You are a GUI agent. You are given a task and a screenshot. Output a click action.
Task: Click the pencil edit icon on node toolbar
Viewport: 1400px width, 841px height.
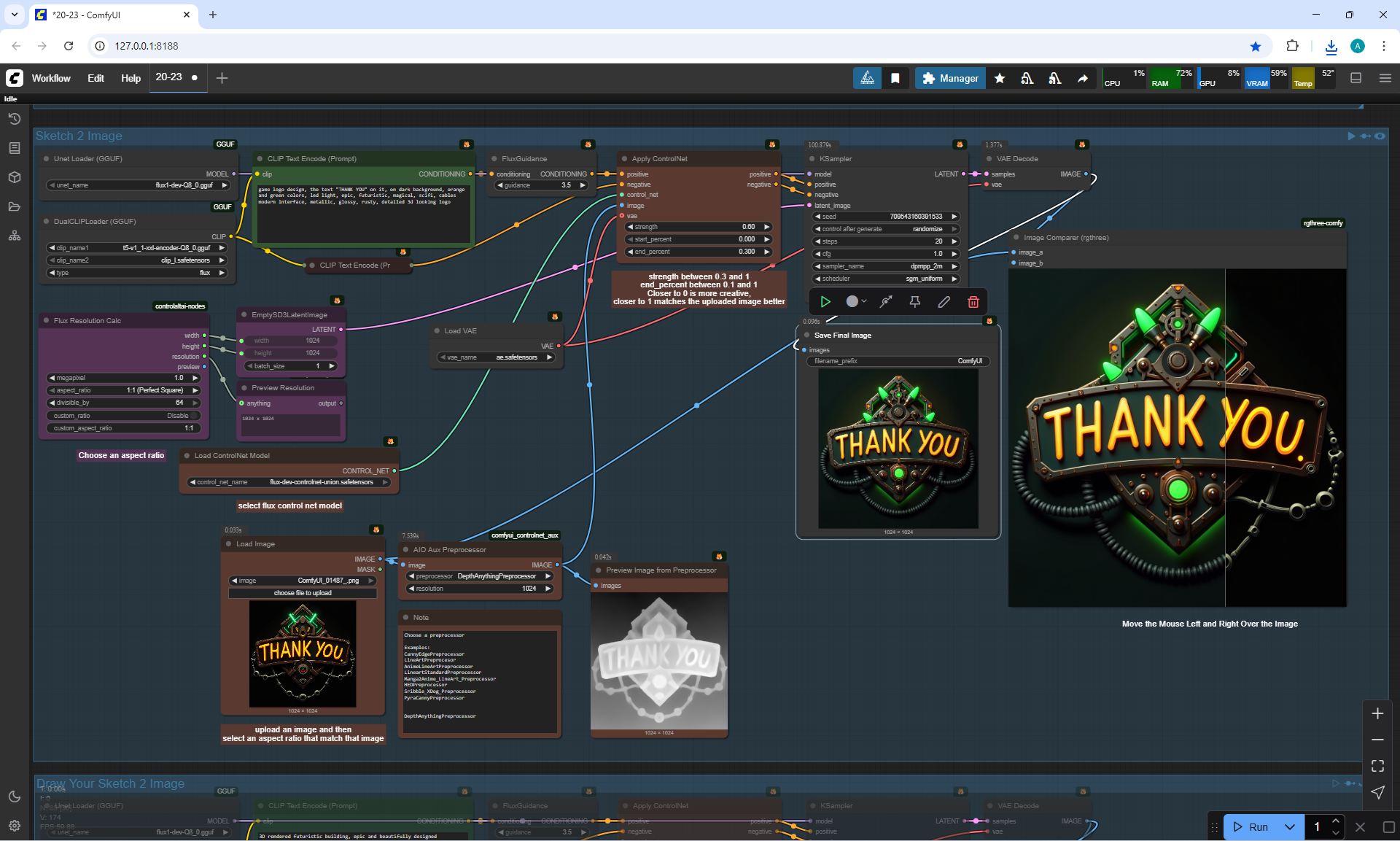pyautogui.click(x=944, y=301)
